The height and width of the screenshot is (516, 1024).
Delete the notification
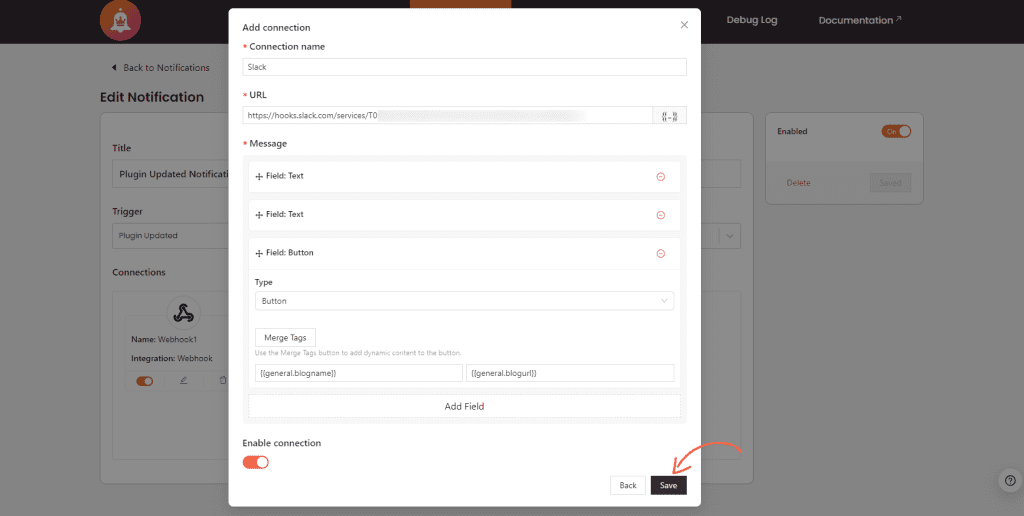coord(798,183)
